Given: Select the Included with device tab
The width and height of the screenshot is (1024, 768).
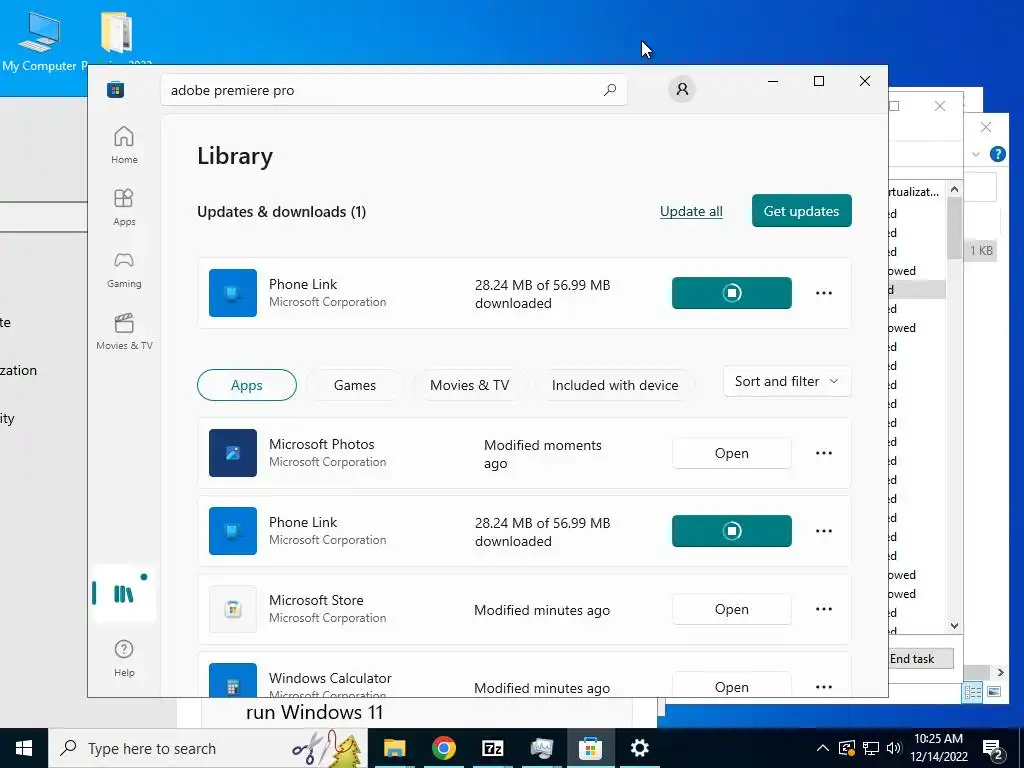Looking at the screenshot, I should (x=615, y=385).
